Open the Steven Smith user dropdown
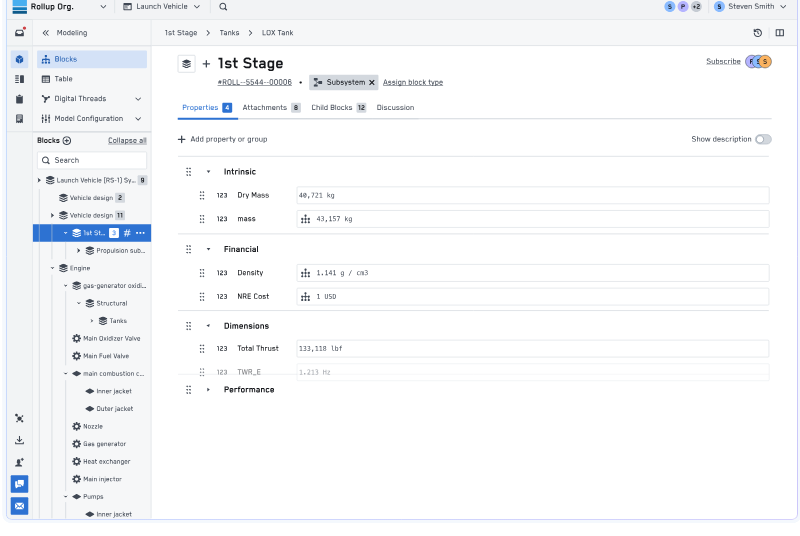Image resolution: width=800 pixels, height=536 pixels. click(756, 7)
